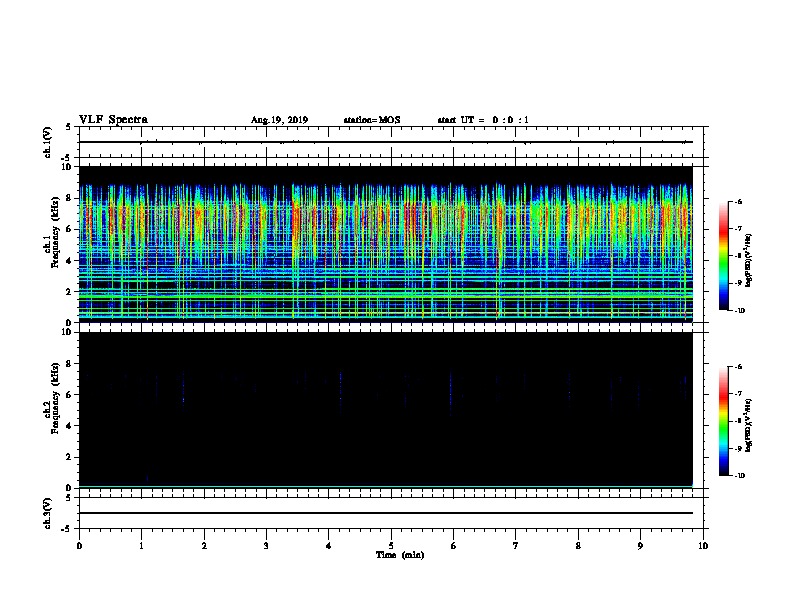The image size is (792, 612).
Task: Click the "ch.1(V)" waveform axis label
Action: (x=47, y=142)
